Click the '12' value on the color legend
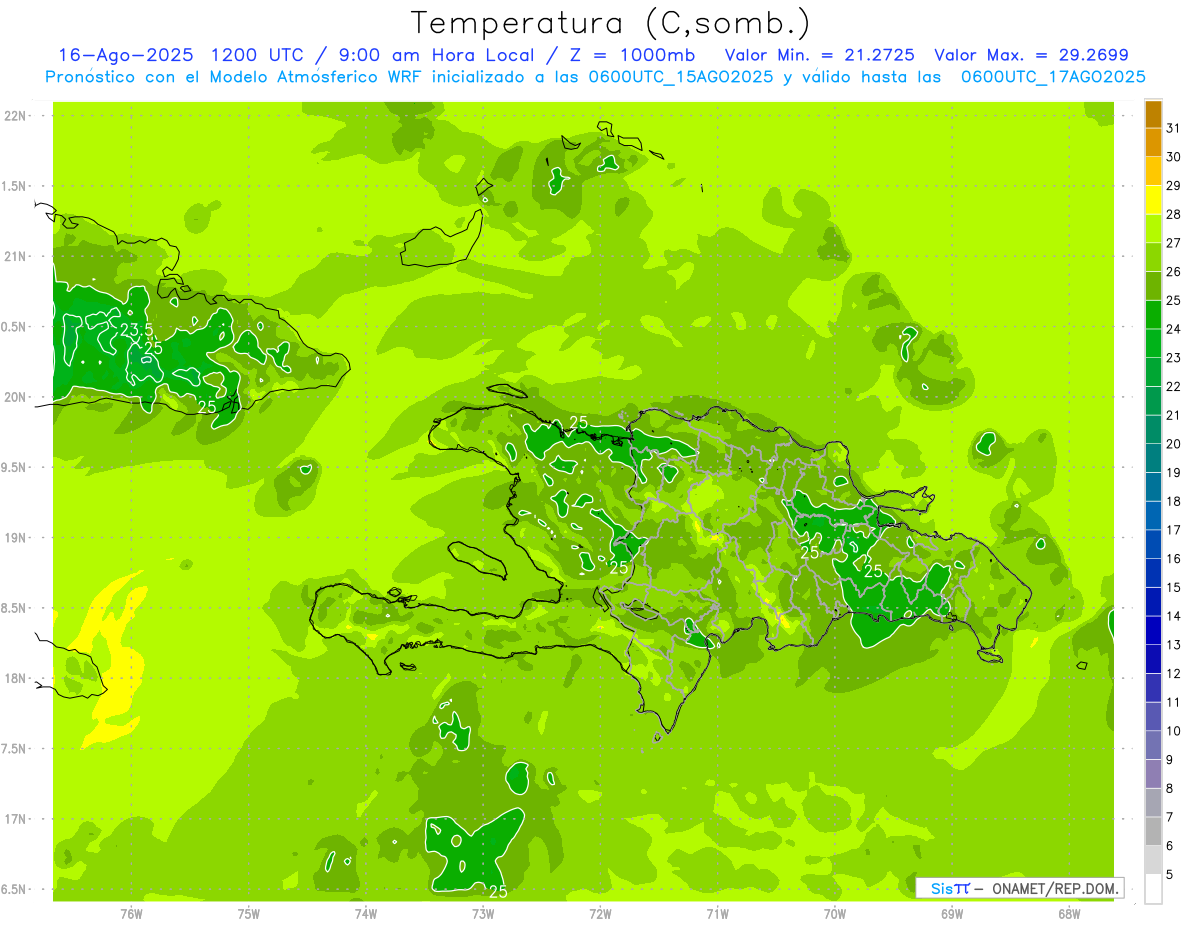The width and height of the screenshot is (1200, 927). (x=1174, y=674)
